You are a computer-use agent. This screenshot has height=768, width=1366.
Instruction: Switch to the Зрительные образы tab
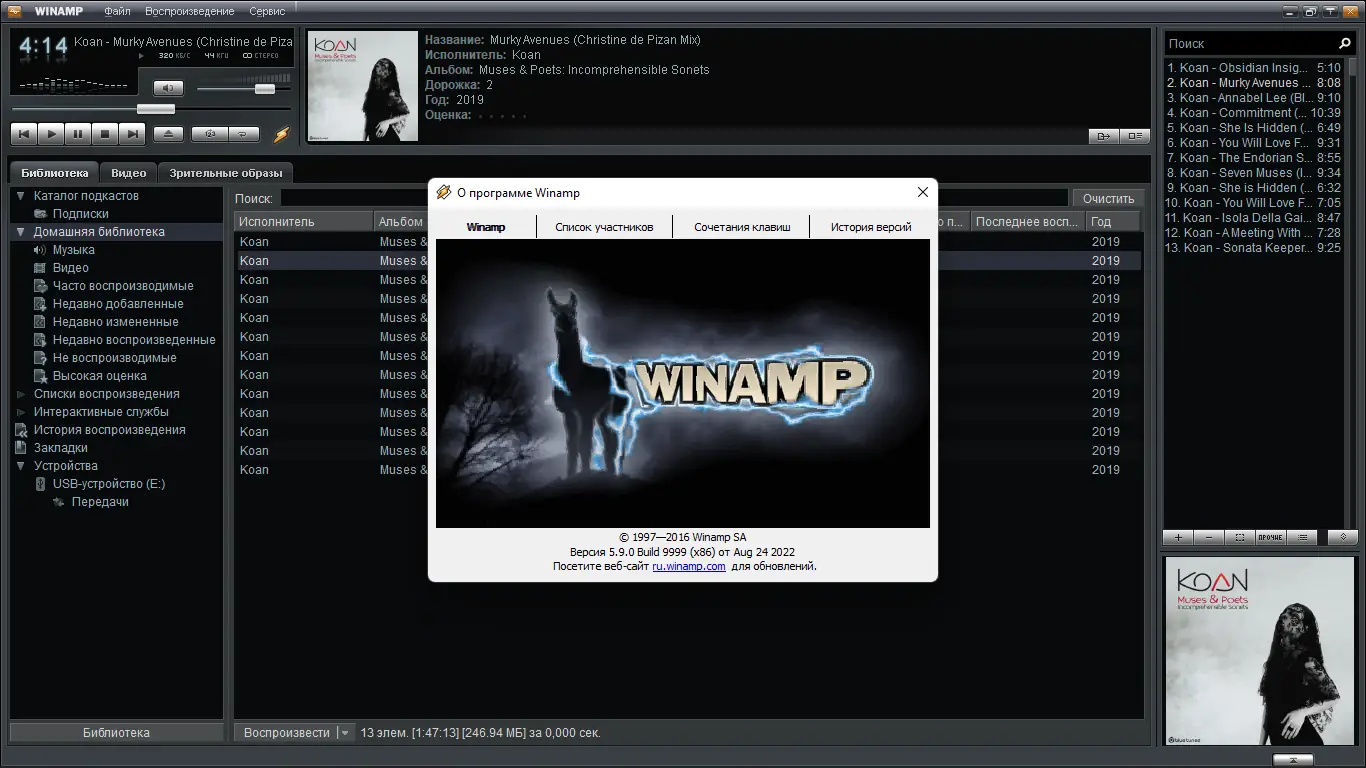(x=226, y=173)
